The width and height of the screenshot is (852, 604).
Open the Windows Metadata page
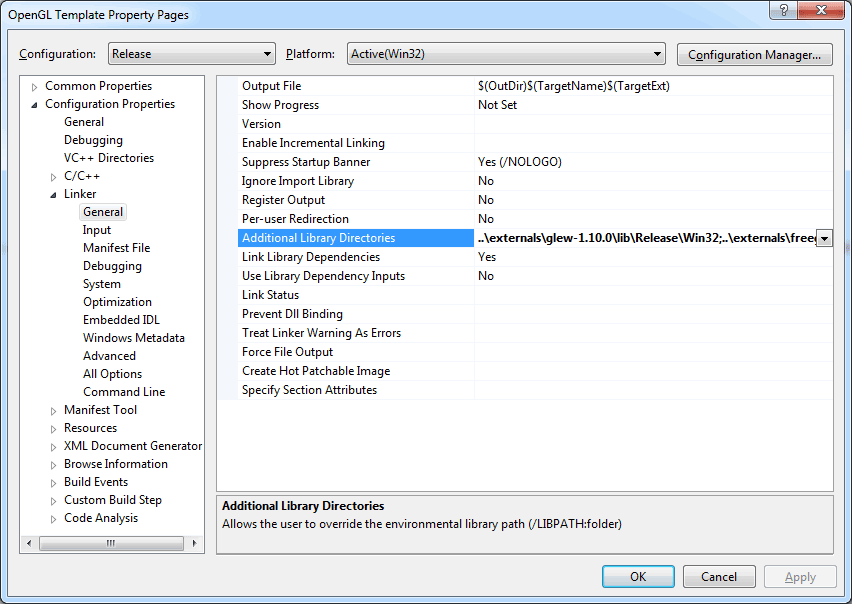(134, 337)
